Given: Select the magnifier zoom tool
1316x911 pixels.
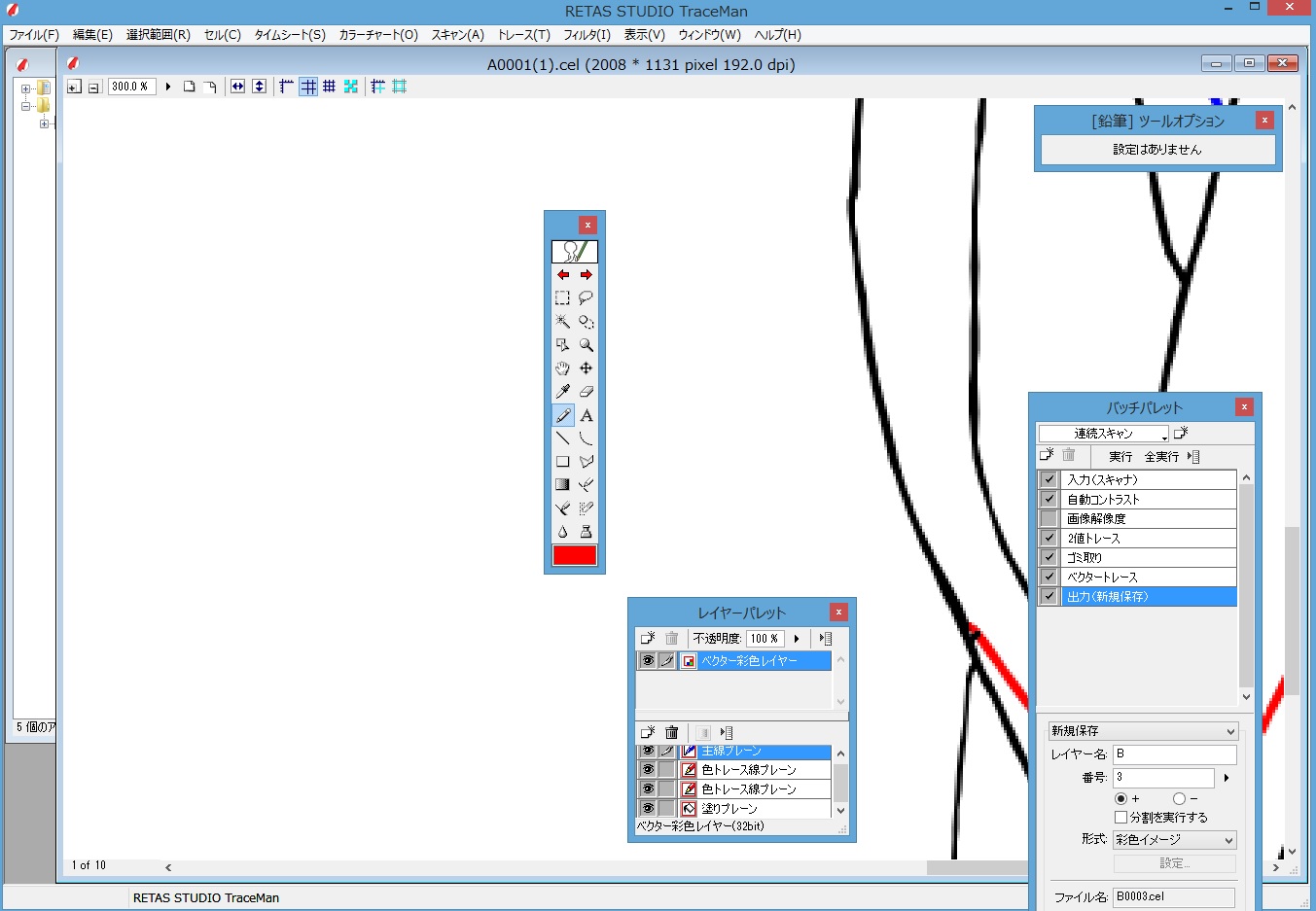Looking at the screenshot, I should [587, 345].
